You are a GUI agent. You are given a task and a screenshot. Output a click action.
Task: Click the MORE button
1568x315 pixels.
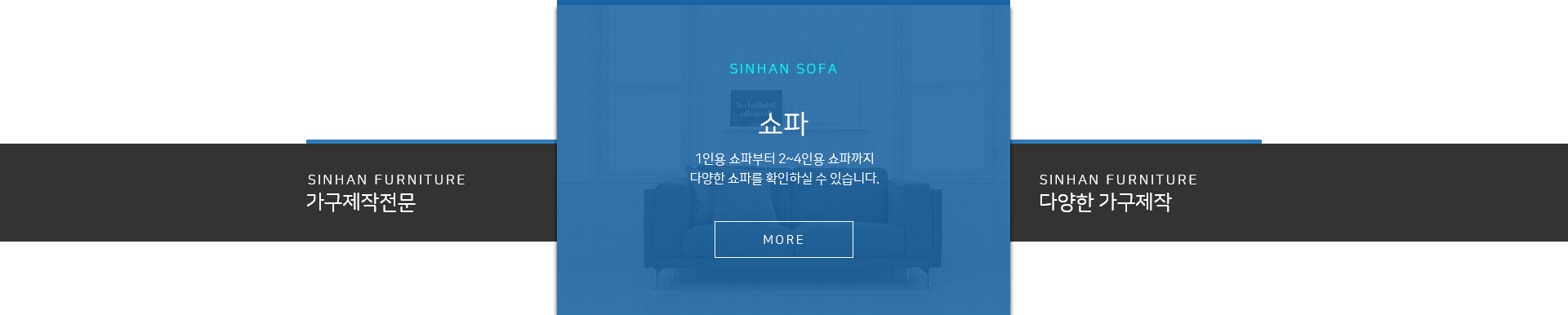(x=783, y=239)
